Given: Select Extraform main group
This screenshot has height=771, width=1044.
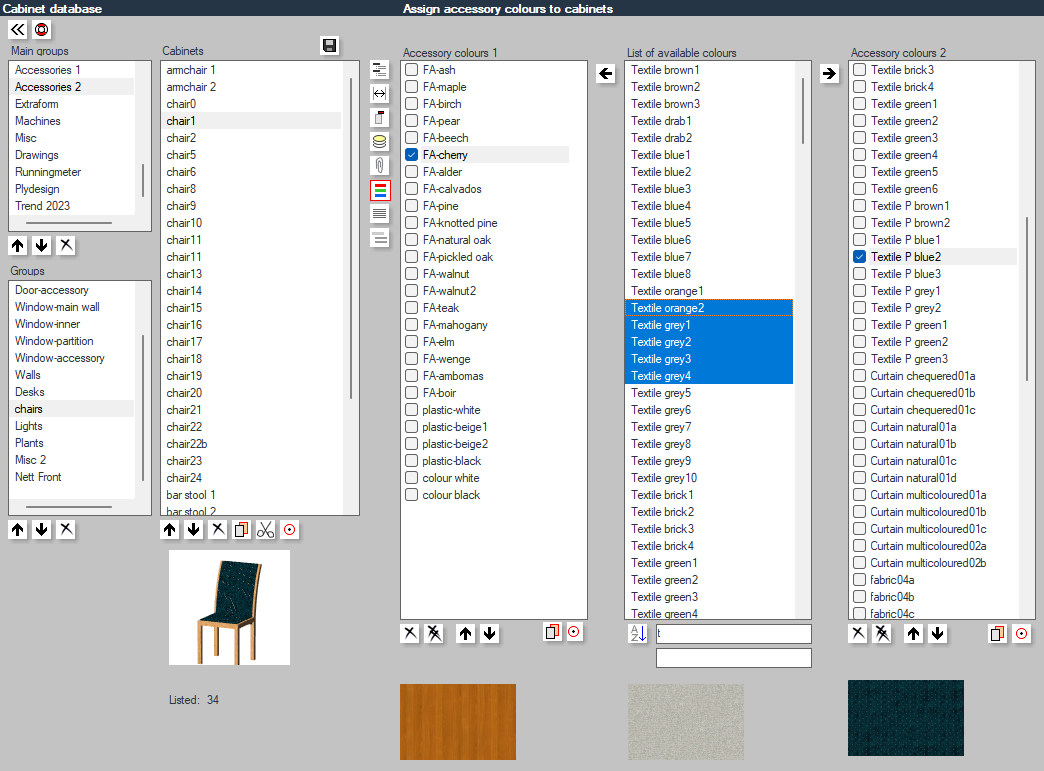Looking at the screenshot, I should [x=71, y=104].
